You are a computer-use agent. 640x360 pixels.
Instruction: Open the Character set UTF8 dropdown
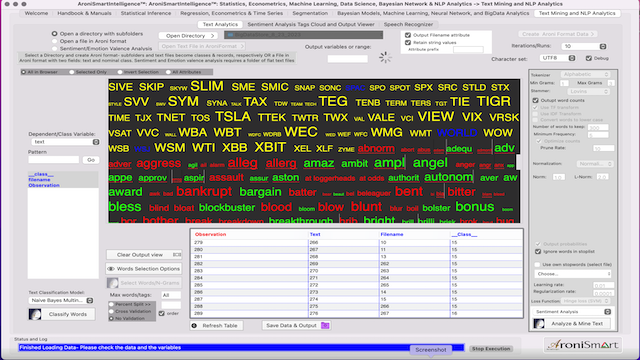click(x=558, y=58)
